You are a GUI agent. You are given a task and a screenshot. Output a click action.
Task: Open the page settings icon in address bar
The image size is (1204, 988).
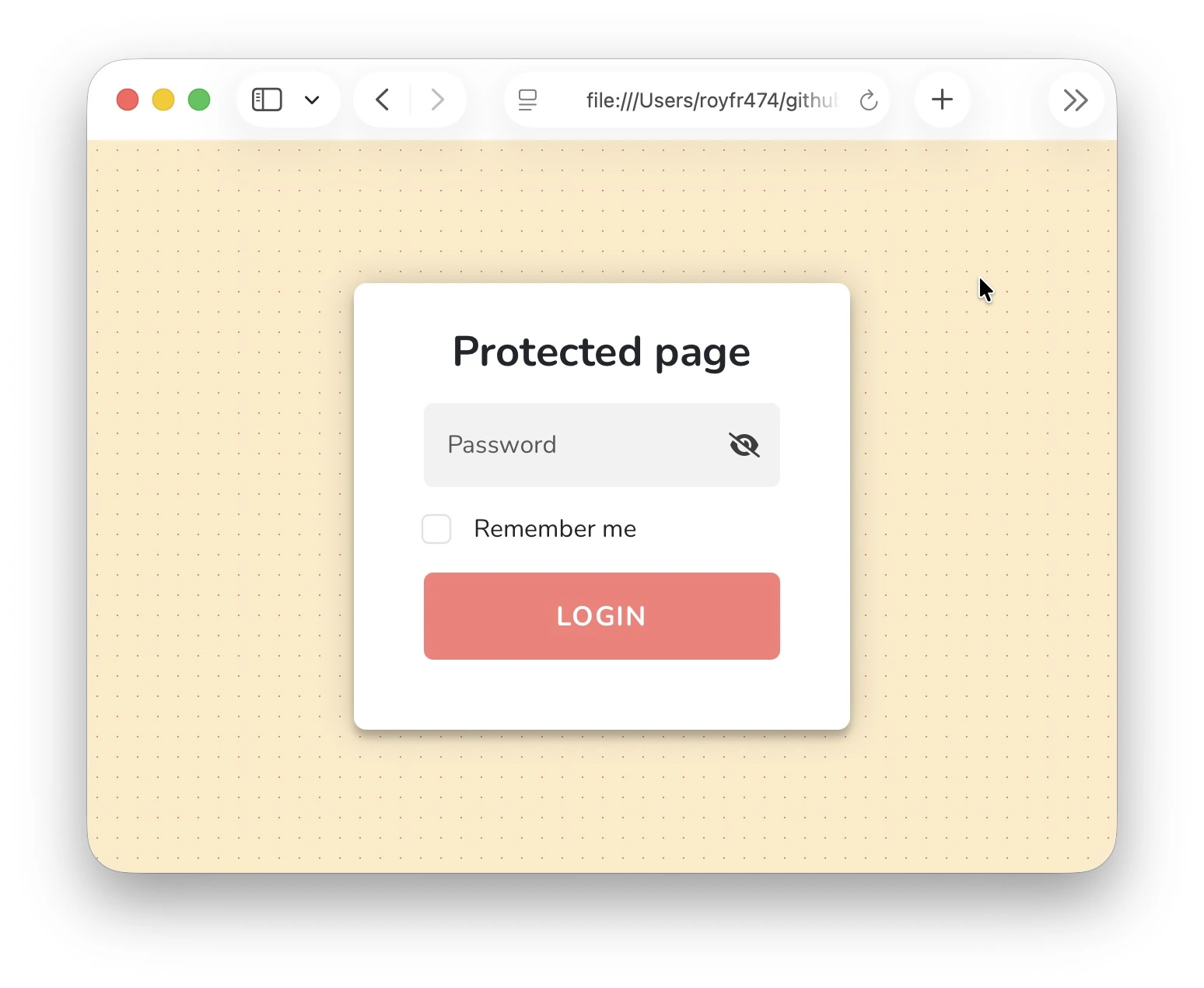pos(527,100)
